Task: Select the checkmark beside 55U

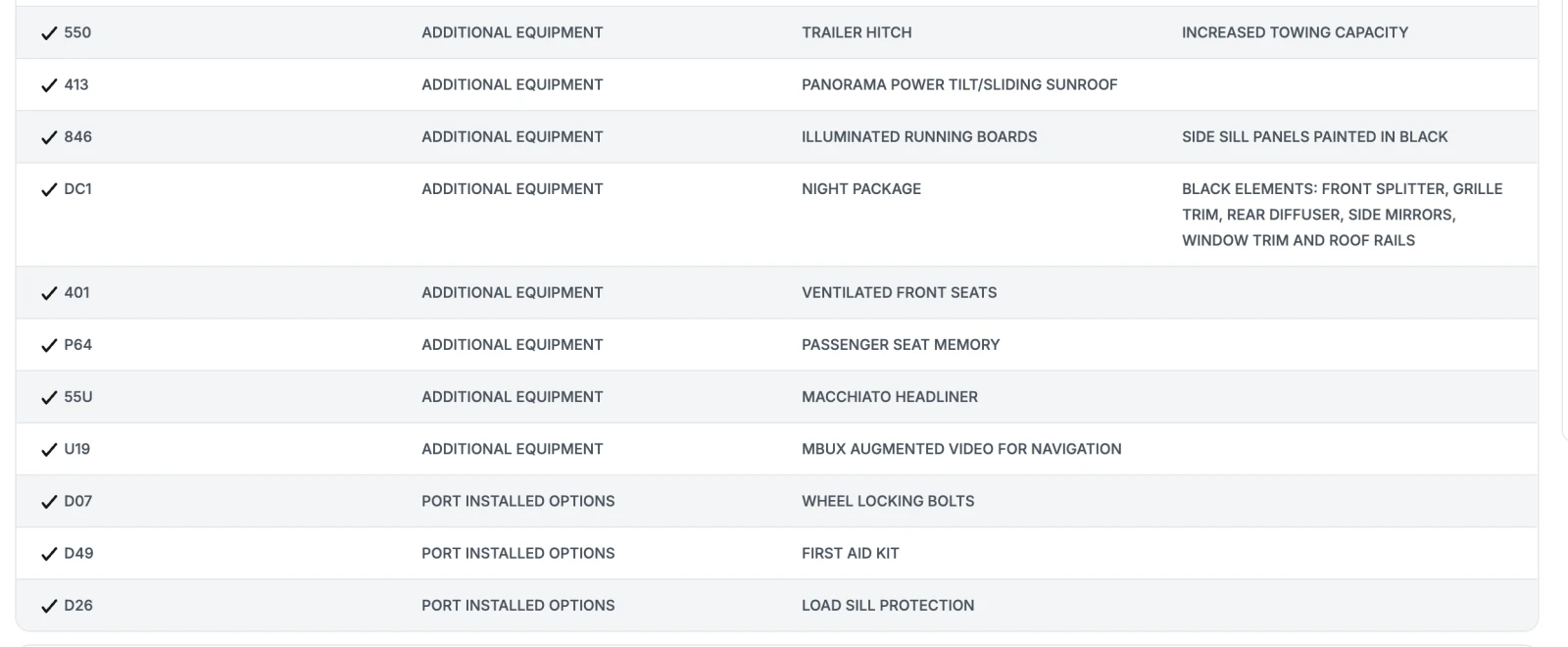Action: pos(49,398)
